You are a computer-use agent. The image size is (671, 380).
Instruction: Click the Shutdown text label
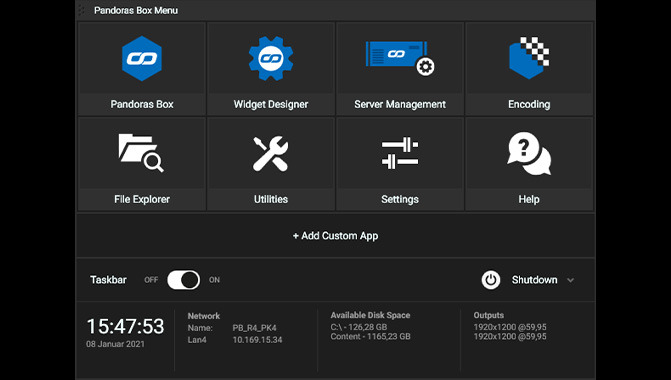534,280
